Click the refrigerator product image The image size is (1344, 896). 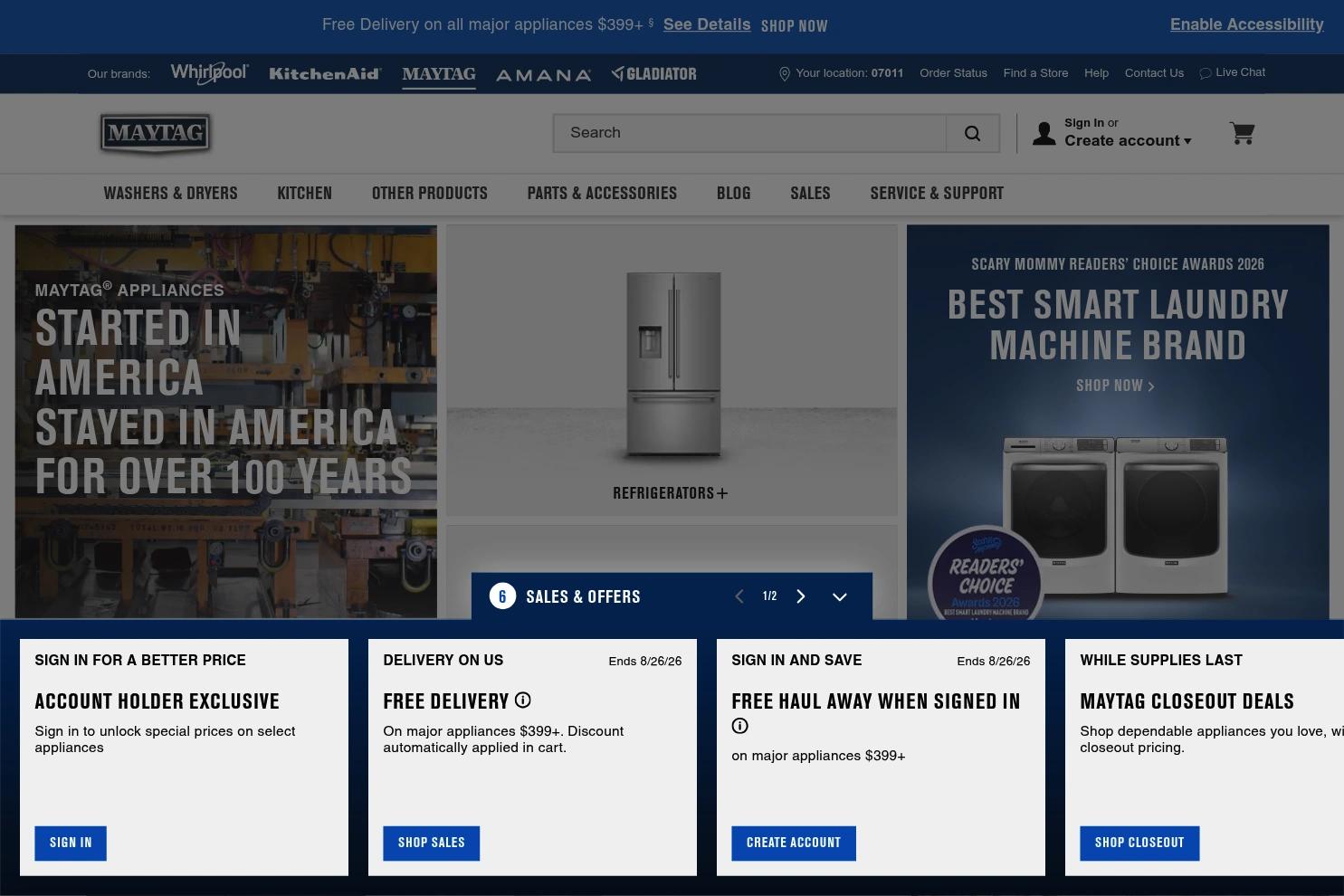[672, 365]
